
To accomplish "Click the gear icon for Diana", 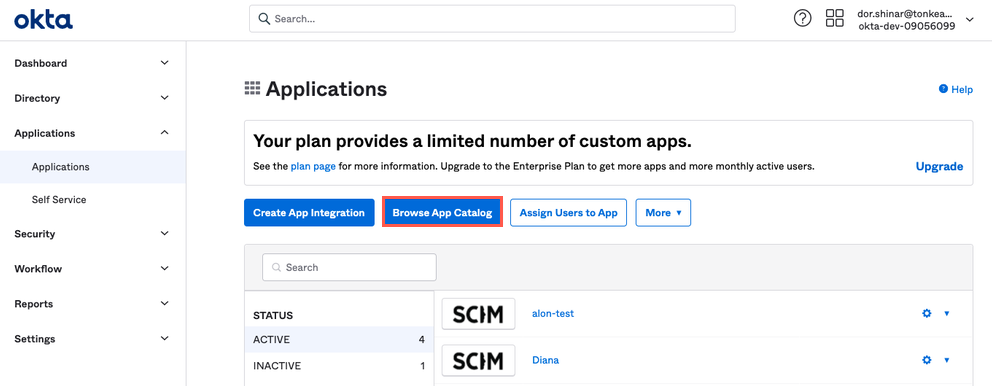I will coord(927,360).
